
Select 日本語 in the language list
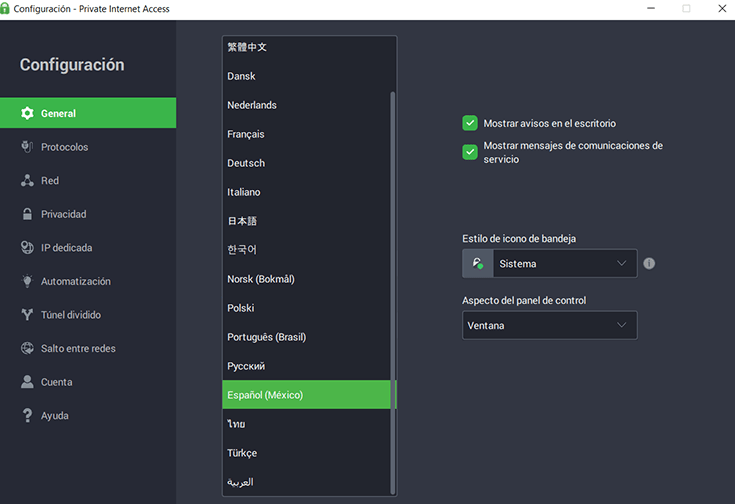pos(306,221)
